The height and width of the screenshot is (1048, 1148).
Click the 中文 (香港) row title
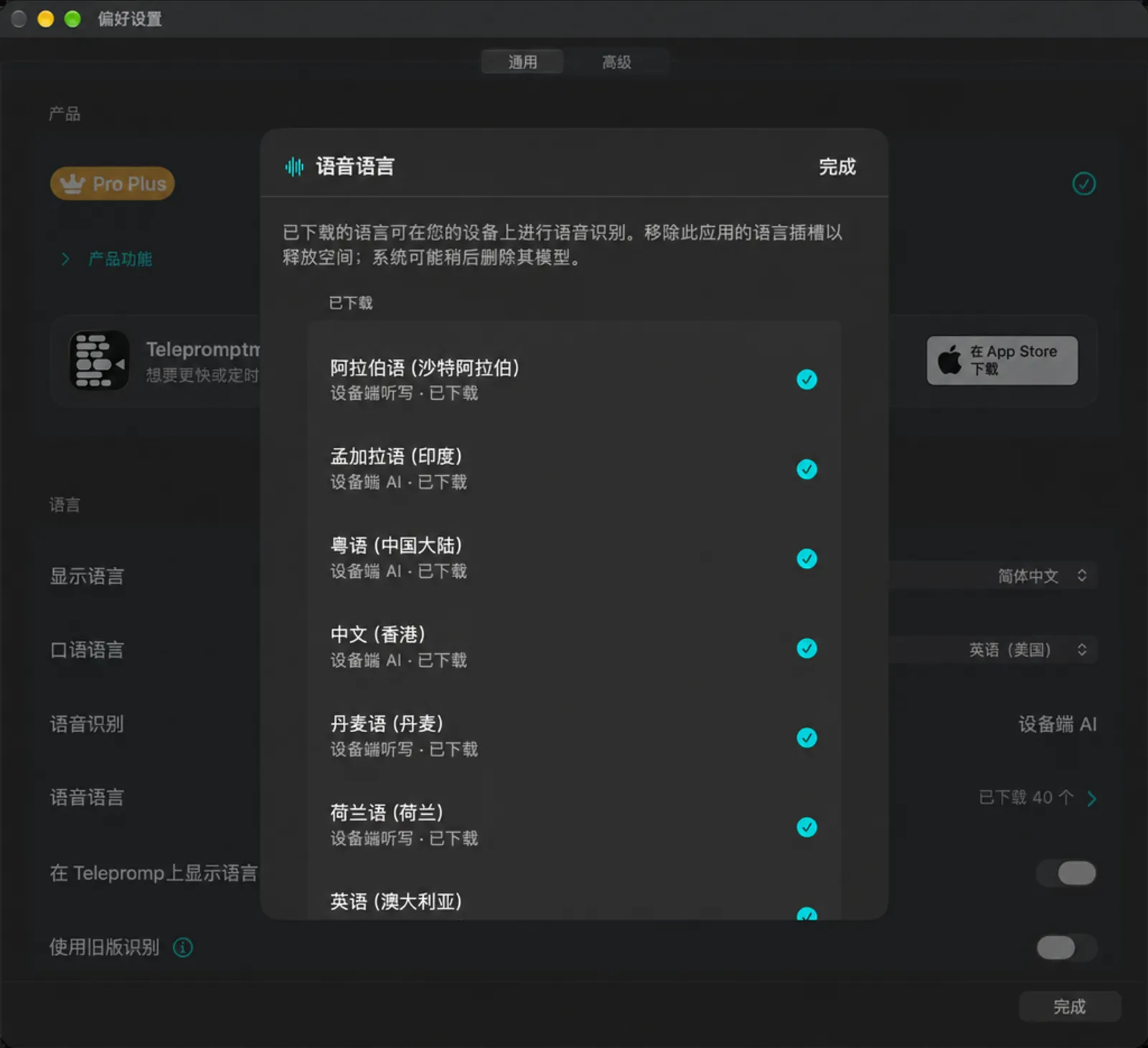tap(378, 635)
